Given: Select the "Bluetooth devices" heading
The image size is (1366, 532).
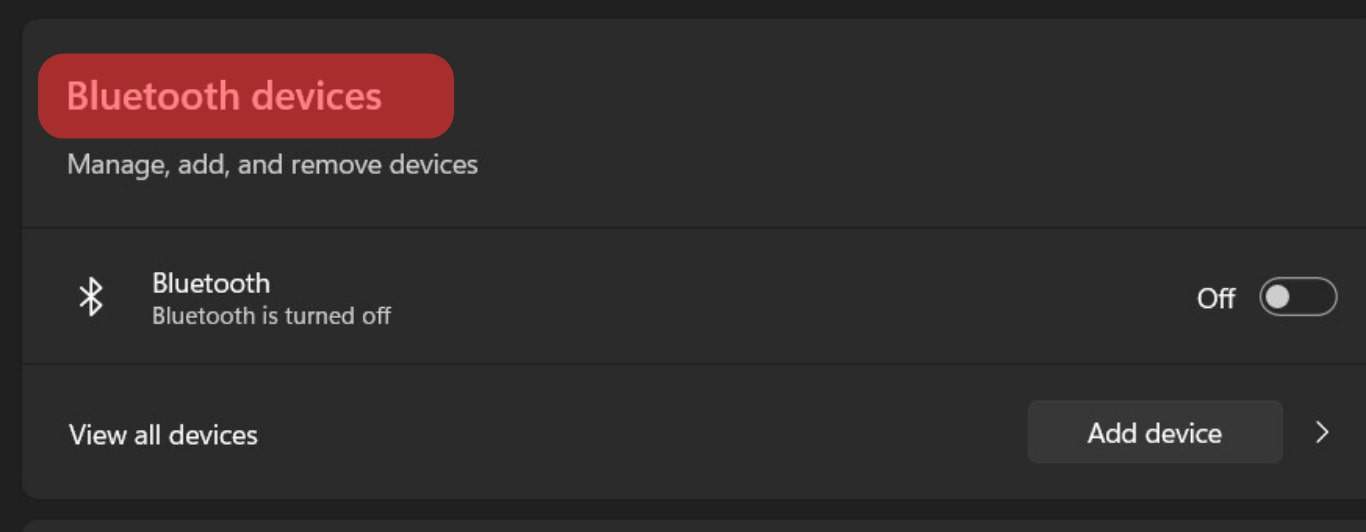Looking at the screenshot, I should [224, 96].
